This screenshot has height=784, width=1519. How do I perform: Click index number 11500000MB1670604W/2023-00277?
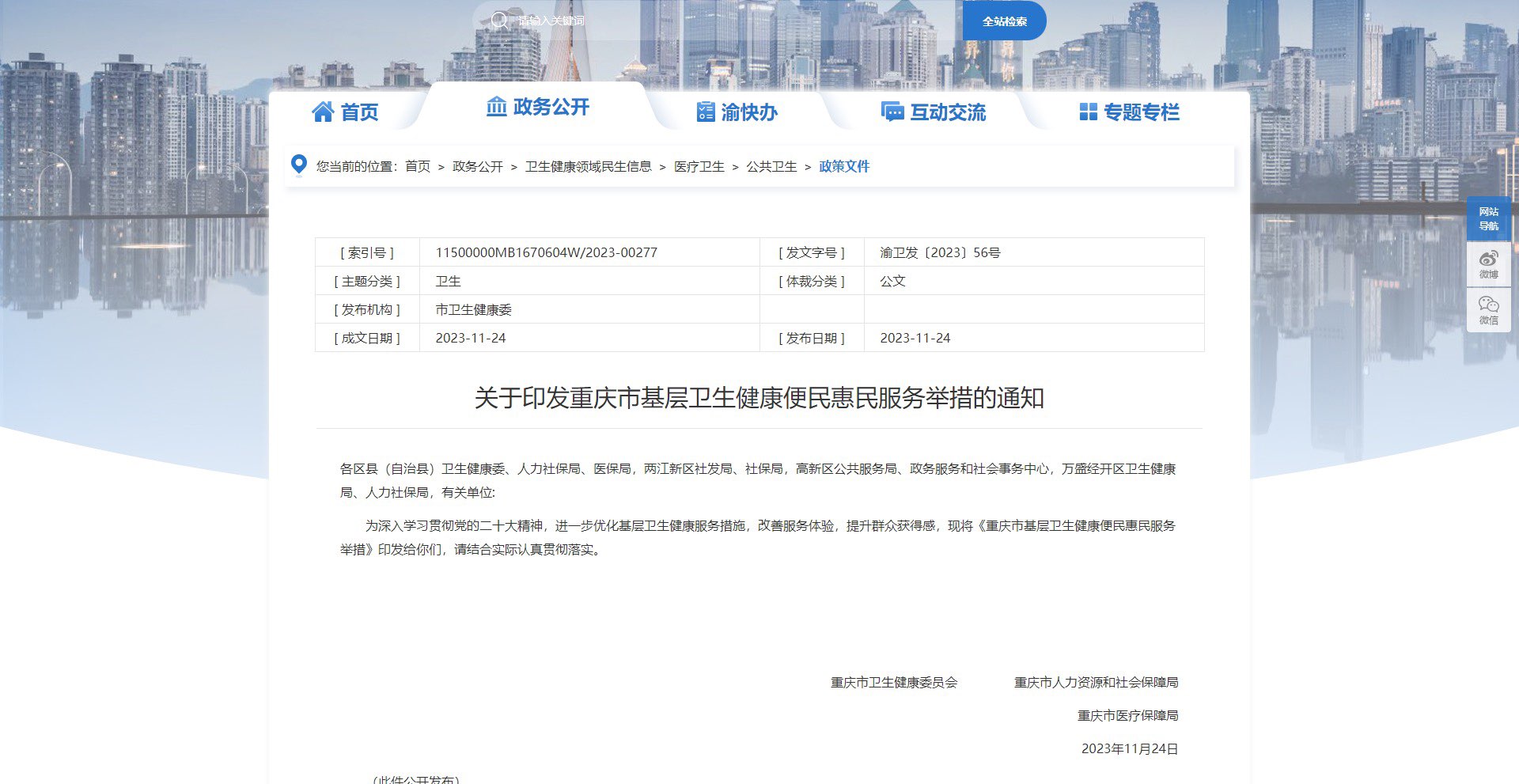(547, 252)
